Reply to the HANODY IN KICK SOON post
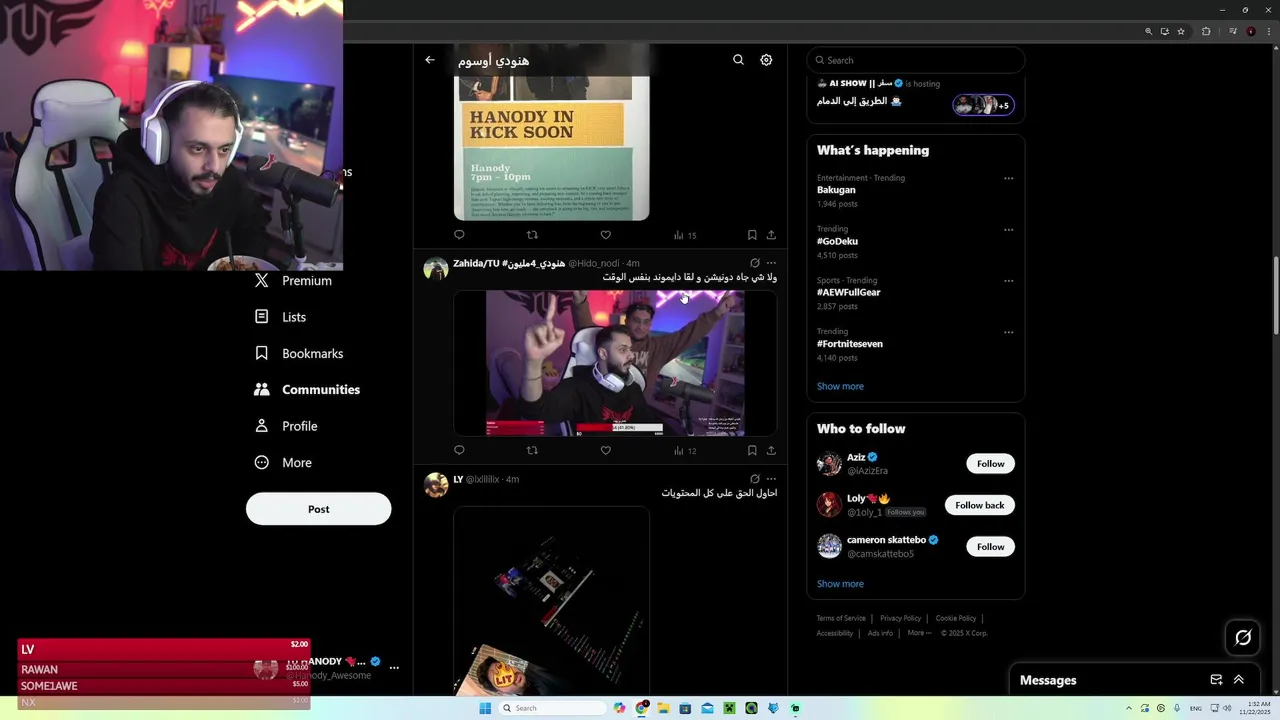 tap(459, 235)
